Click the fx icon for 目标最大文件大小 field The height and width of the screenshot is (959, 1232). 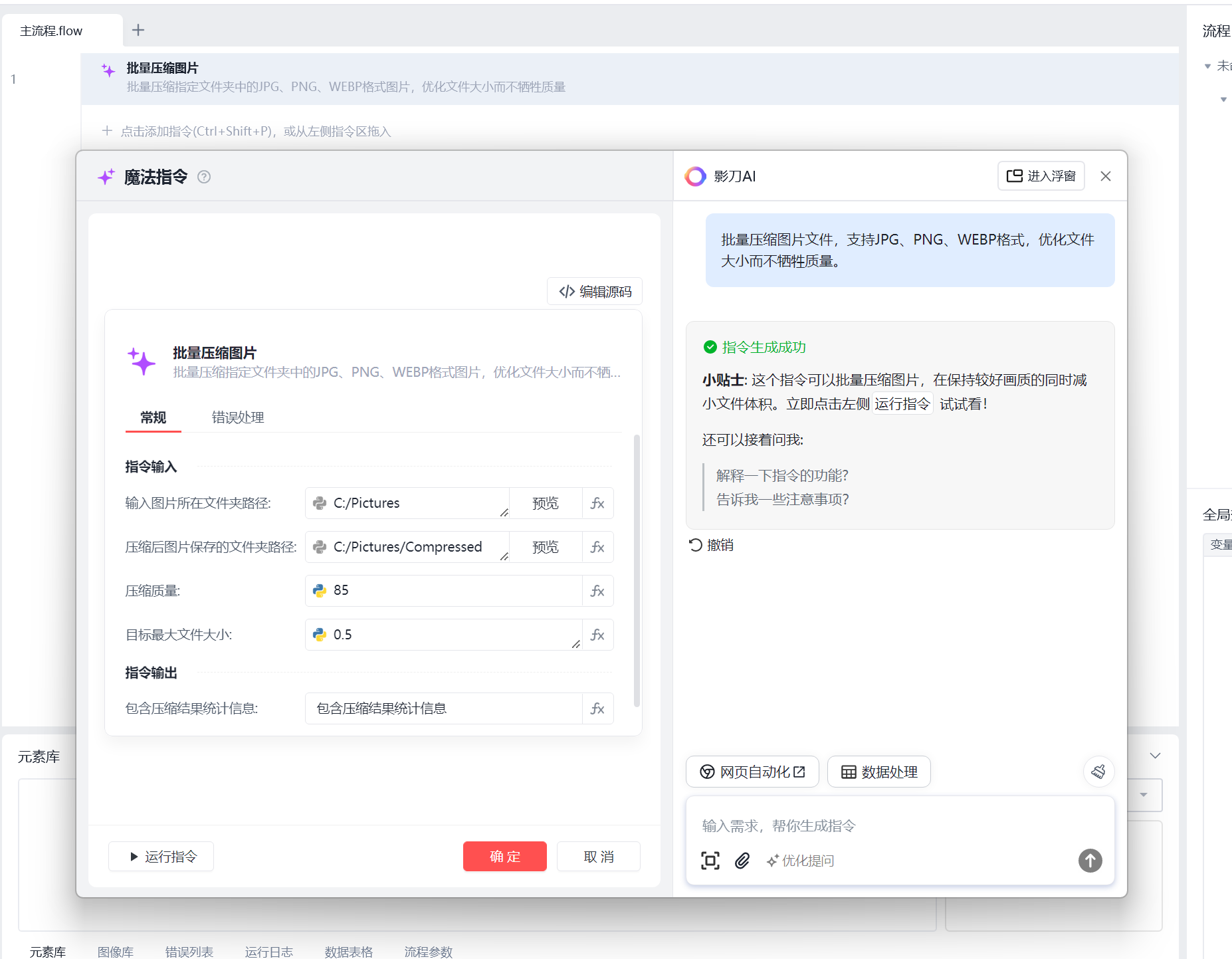pyautogui.click(x=597, y=635)
